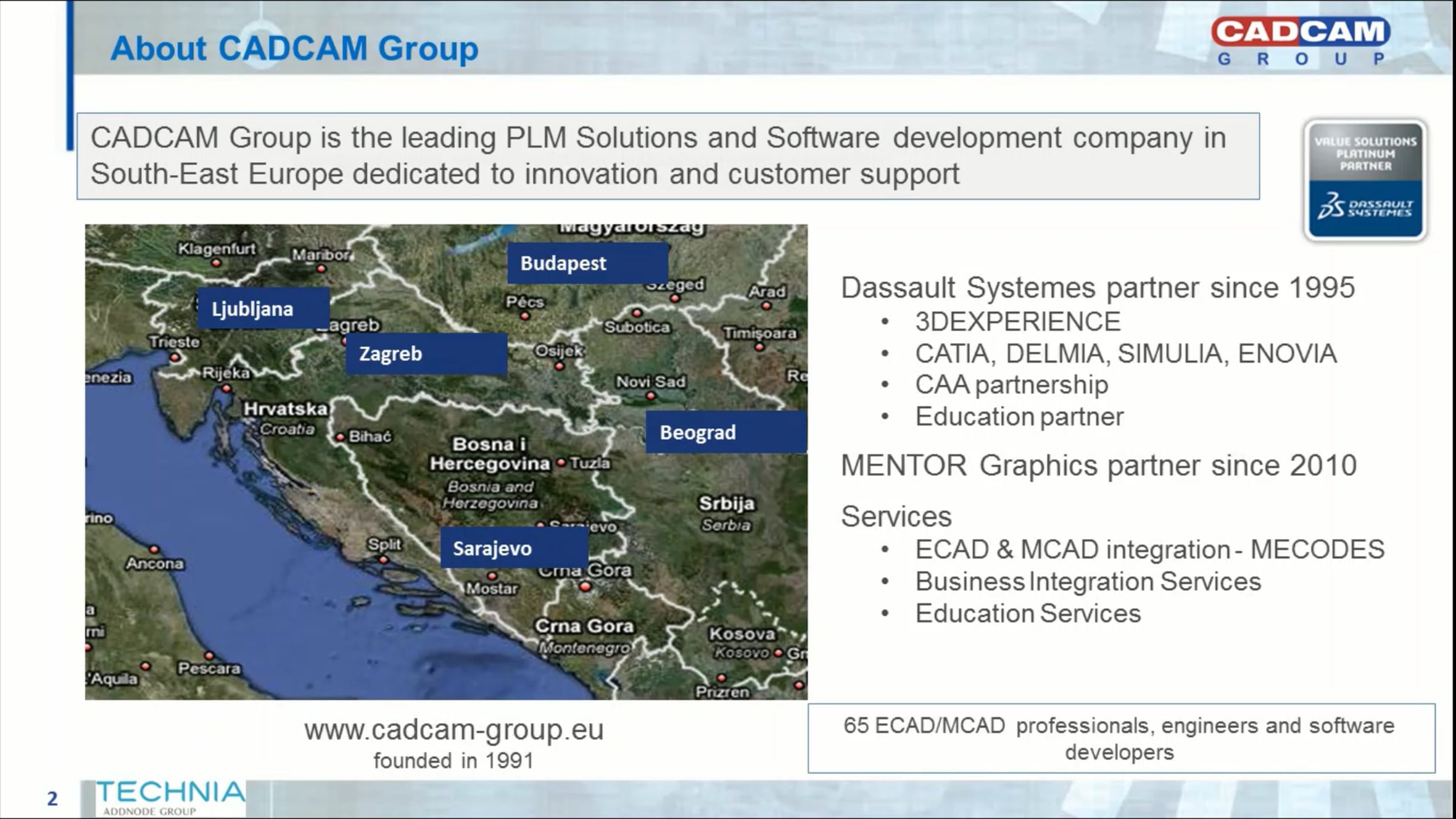Screen dimensions: 1456x819
Task: Click 'MENTOR Graphics partner since 2010' heading
Action: tap(1099, 466)
